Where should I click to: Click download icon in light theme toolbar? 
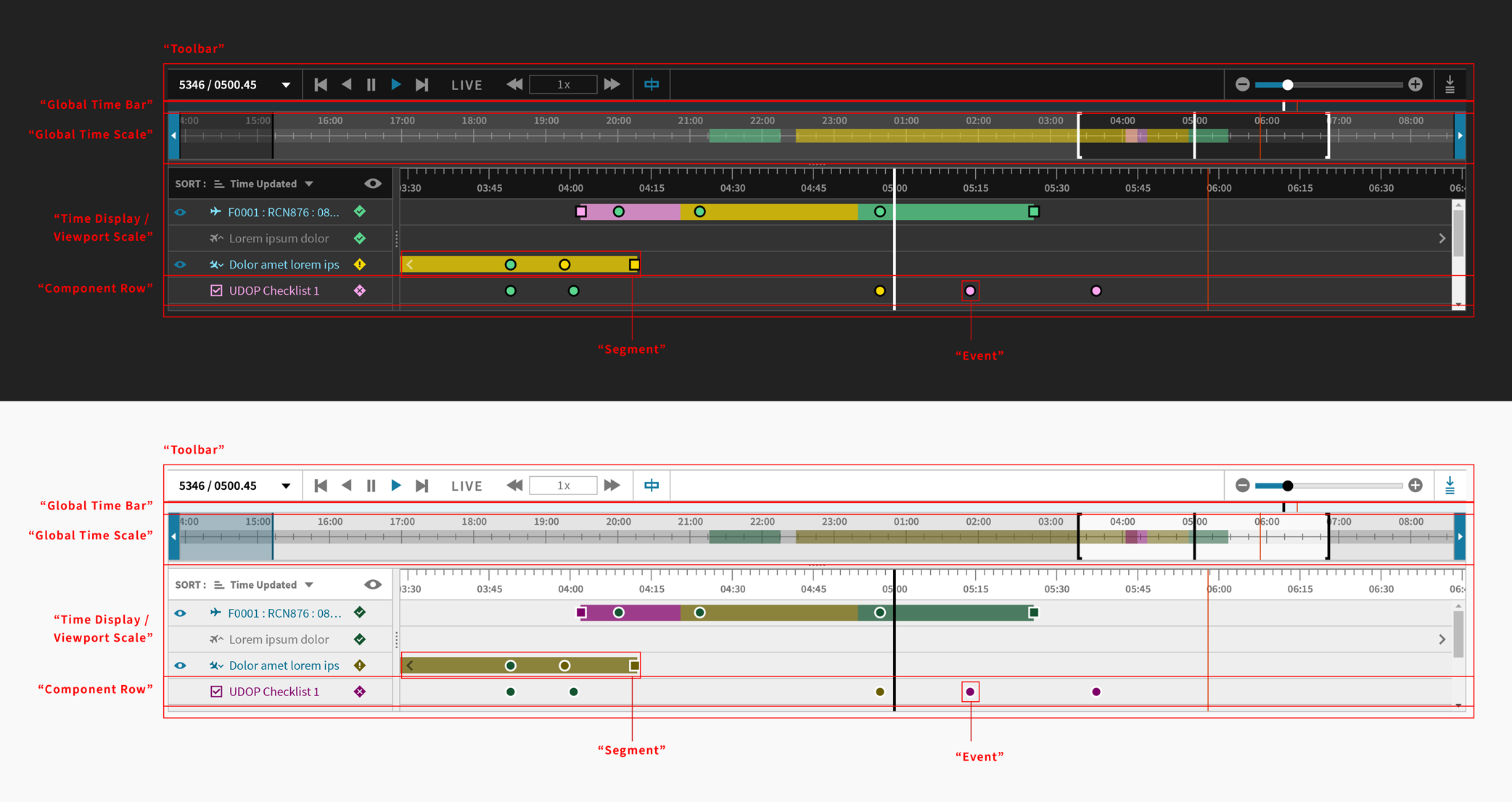(x=1450, y=486)
